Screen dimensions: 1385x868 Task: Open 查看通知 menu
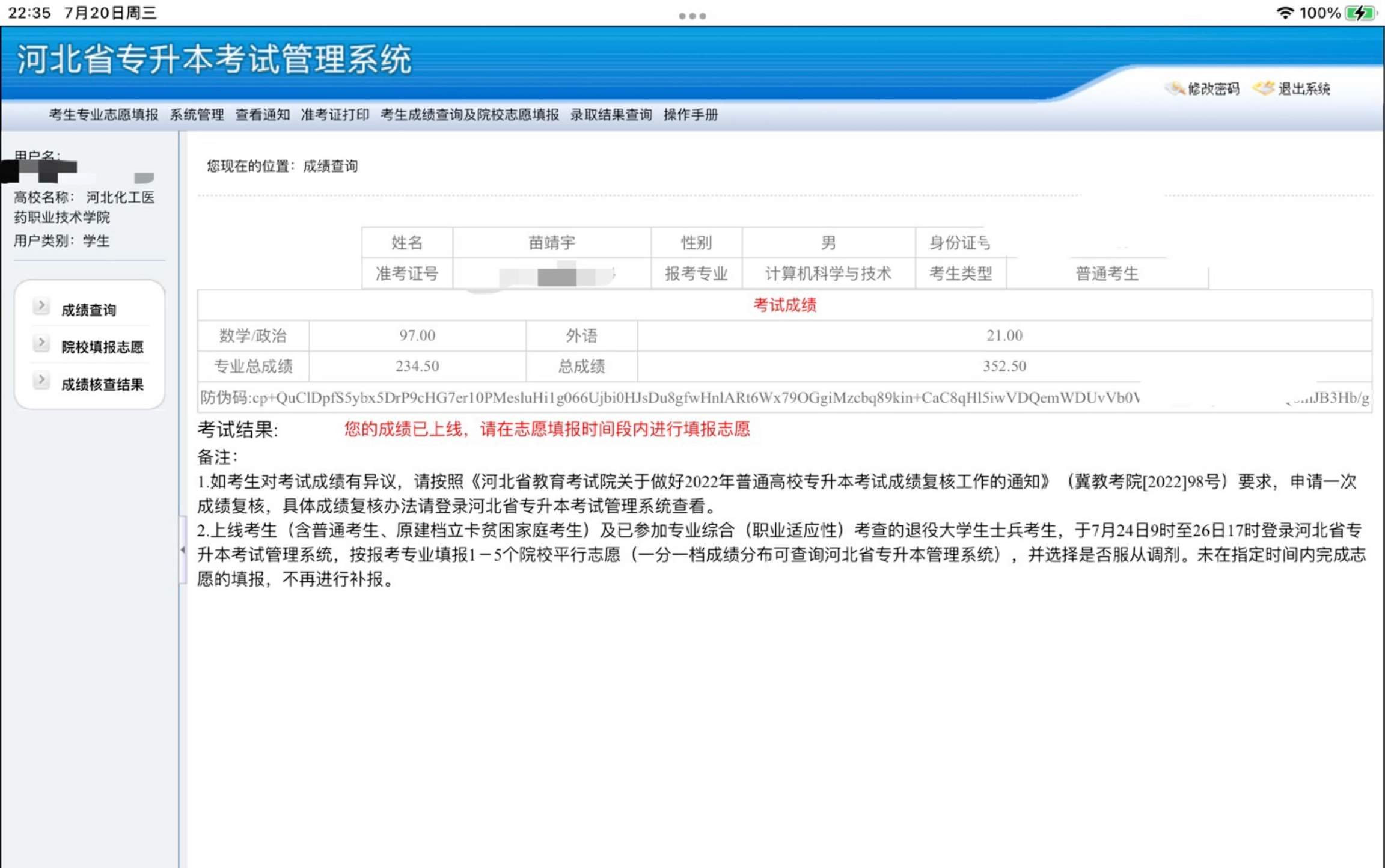click(262, 115)
